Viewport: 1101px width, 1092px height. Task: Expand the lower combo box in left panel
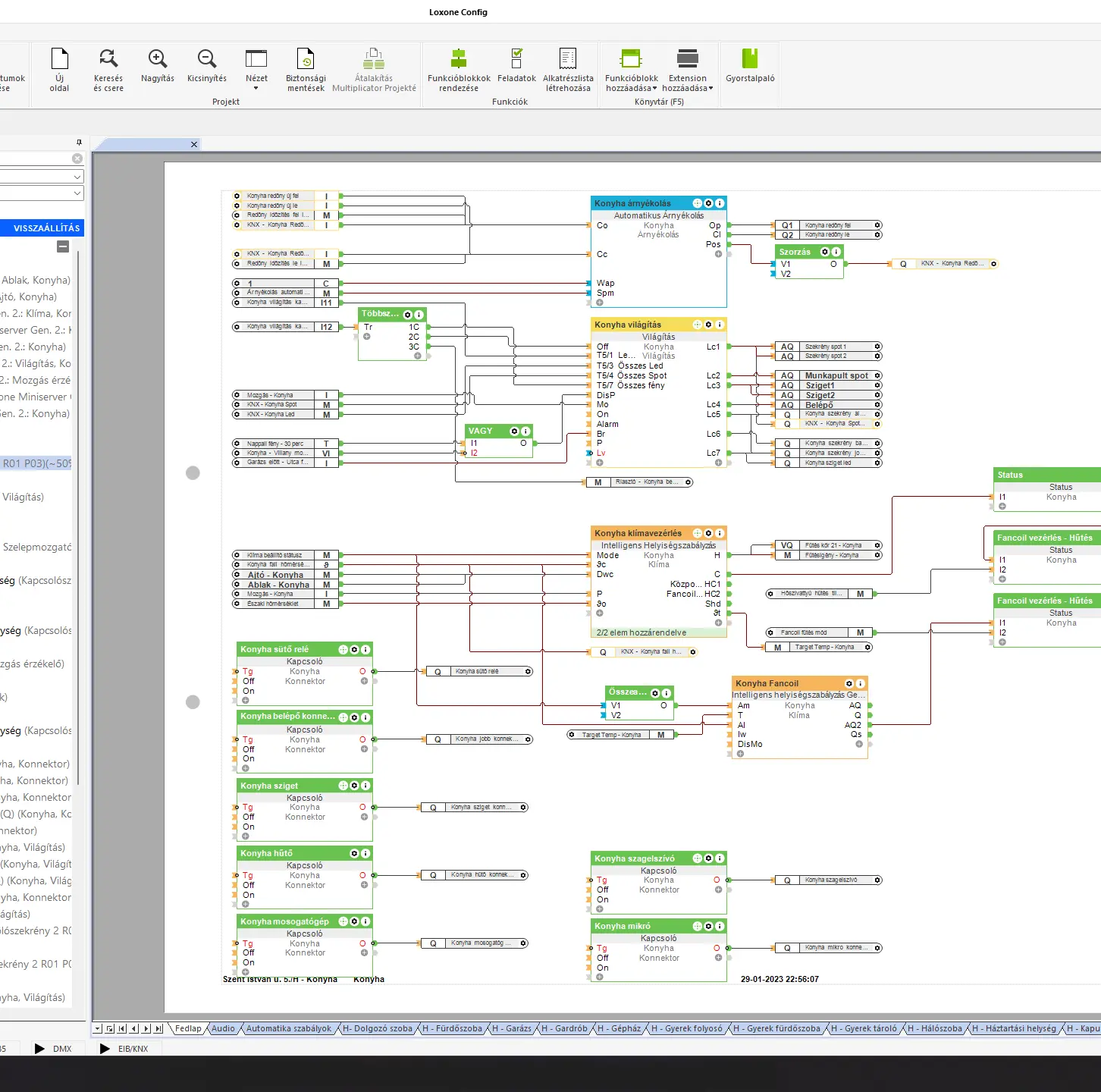click(77, 193)
